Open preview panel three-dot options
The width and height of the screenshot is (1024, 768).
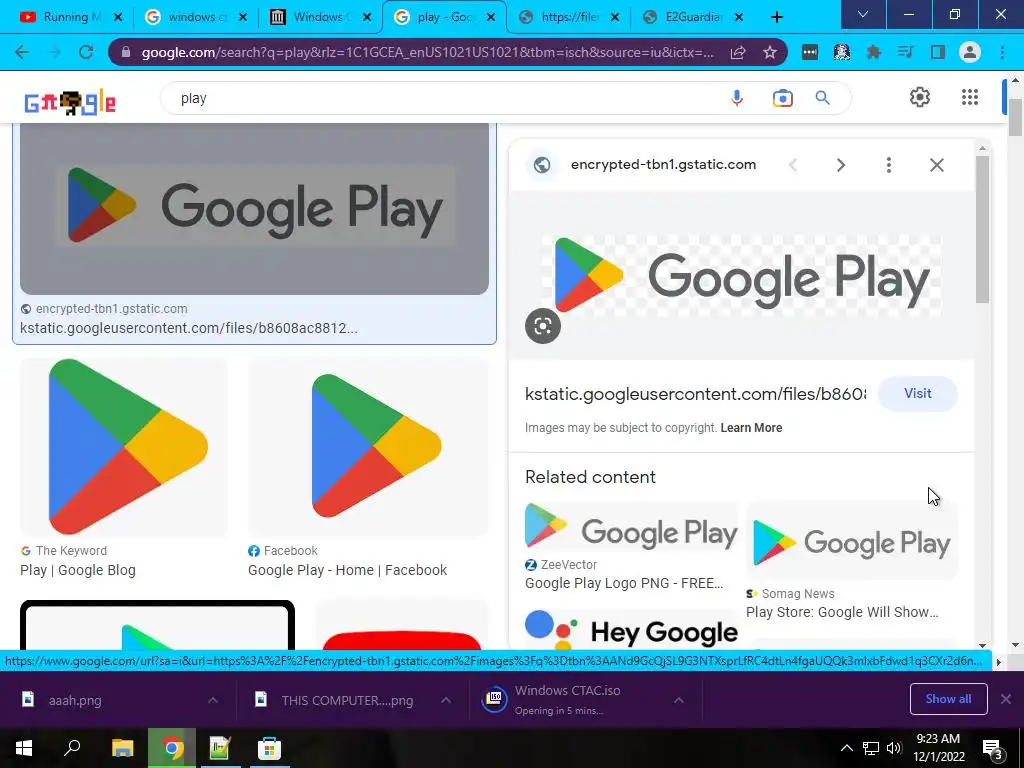pos(888,165)
